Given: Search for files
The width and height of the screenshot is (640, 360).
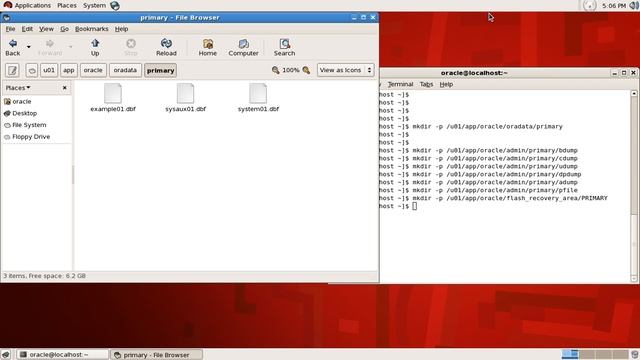Looking at the screenshot, I should tap(284, 47).
